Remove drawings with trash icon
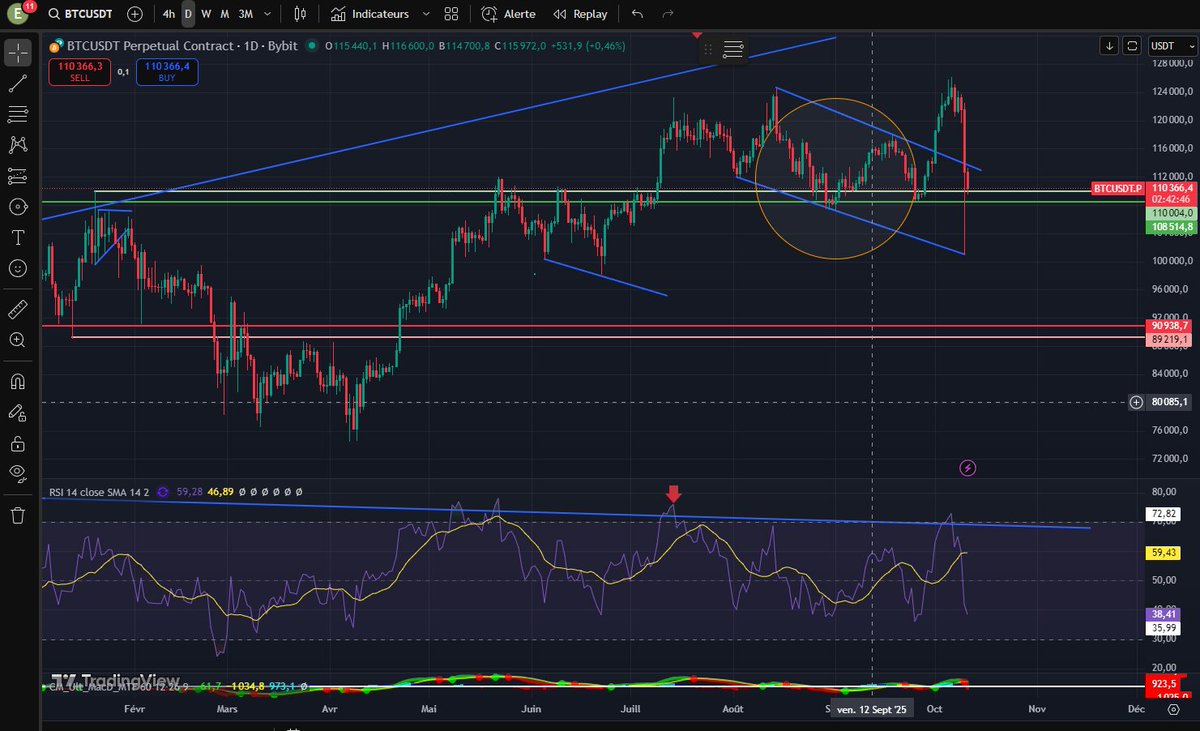Image resolution: width=1200 pixels, height=731 pixels. 18,515
